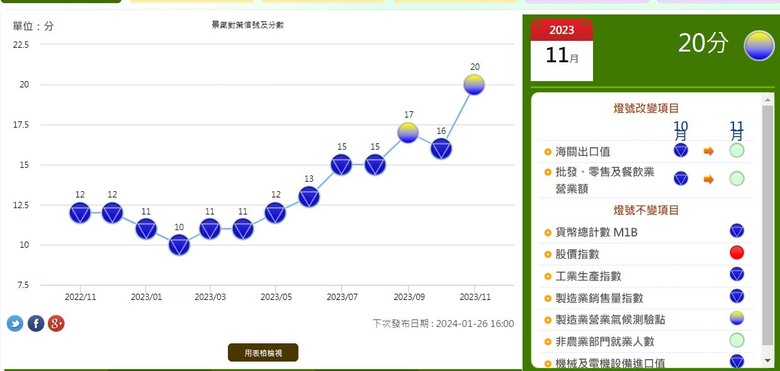Click the 單位:分 unit label
The width and height of the screenshot is (780, 371).
(x=33, y=26)
